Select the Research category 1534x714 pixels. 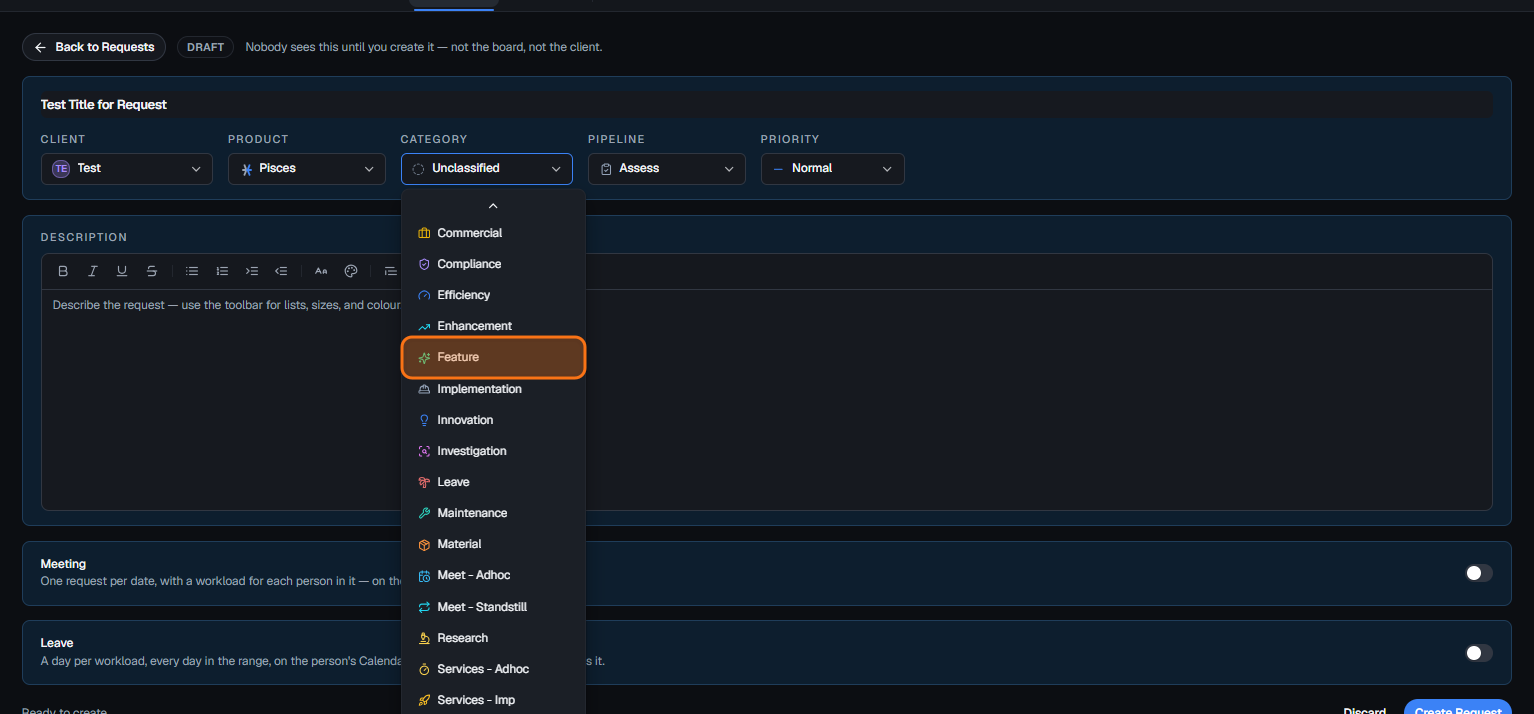493,638
